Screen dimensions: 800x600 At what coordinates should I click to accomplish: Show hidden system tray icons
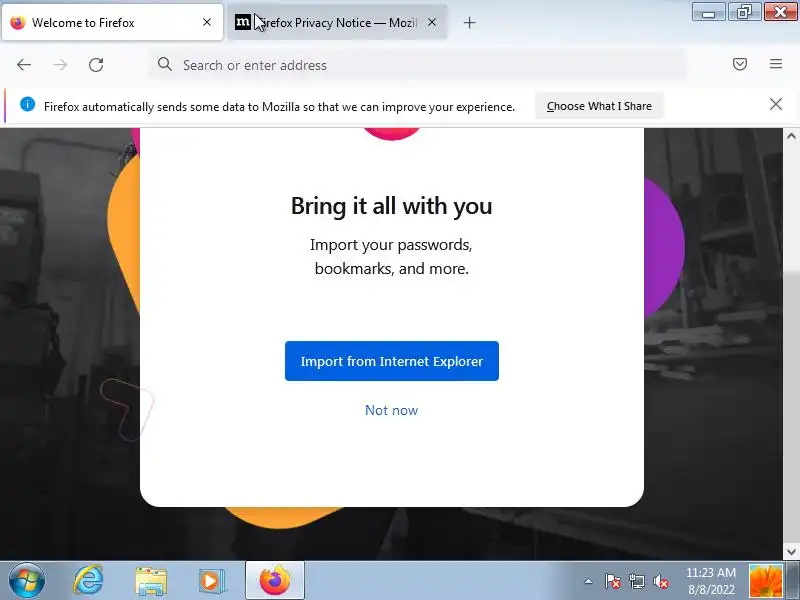588,581
